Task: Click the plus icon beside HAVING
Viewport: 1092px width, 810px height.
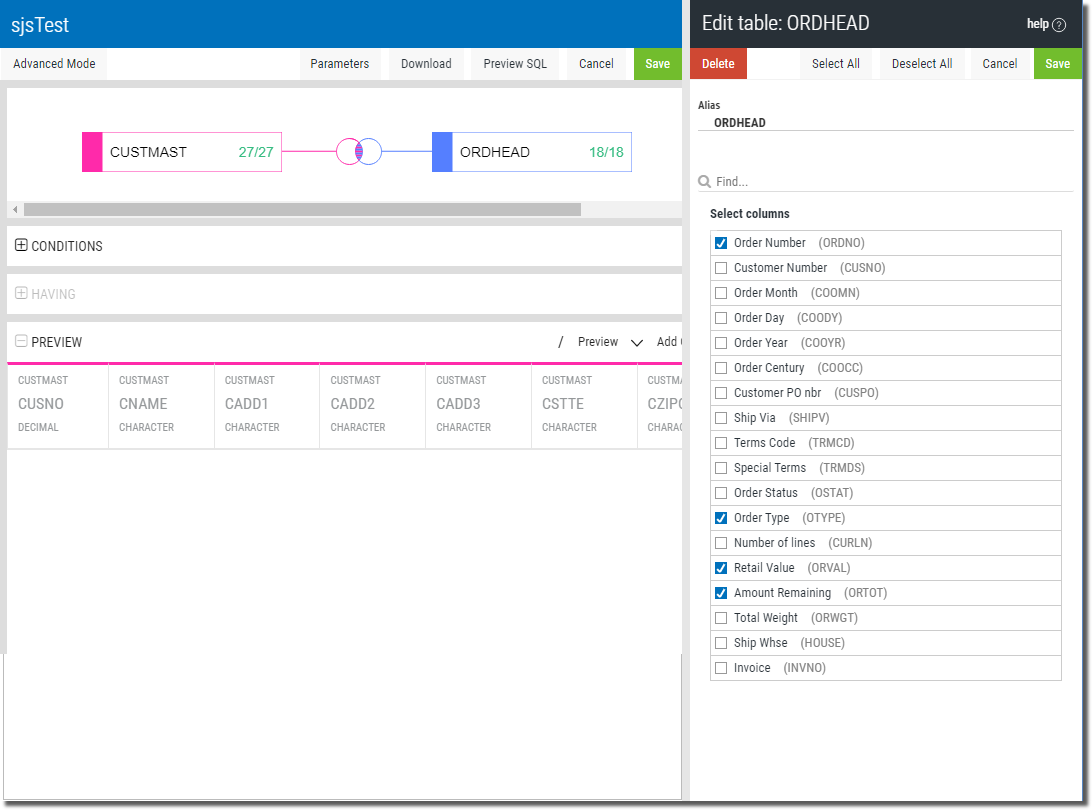Action: (x=21, y=294)
